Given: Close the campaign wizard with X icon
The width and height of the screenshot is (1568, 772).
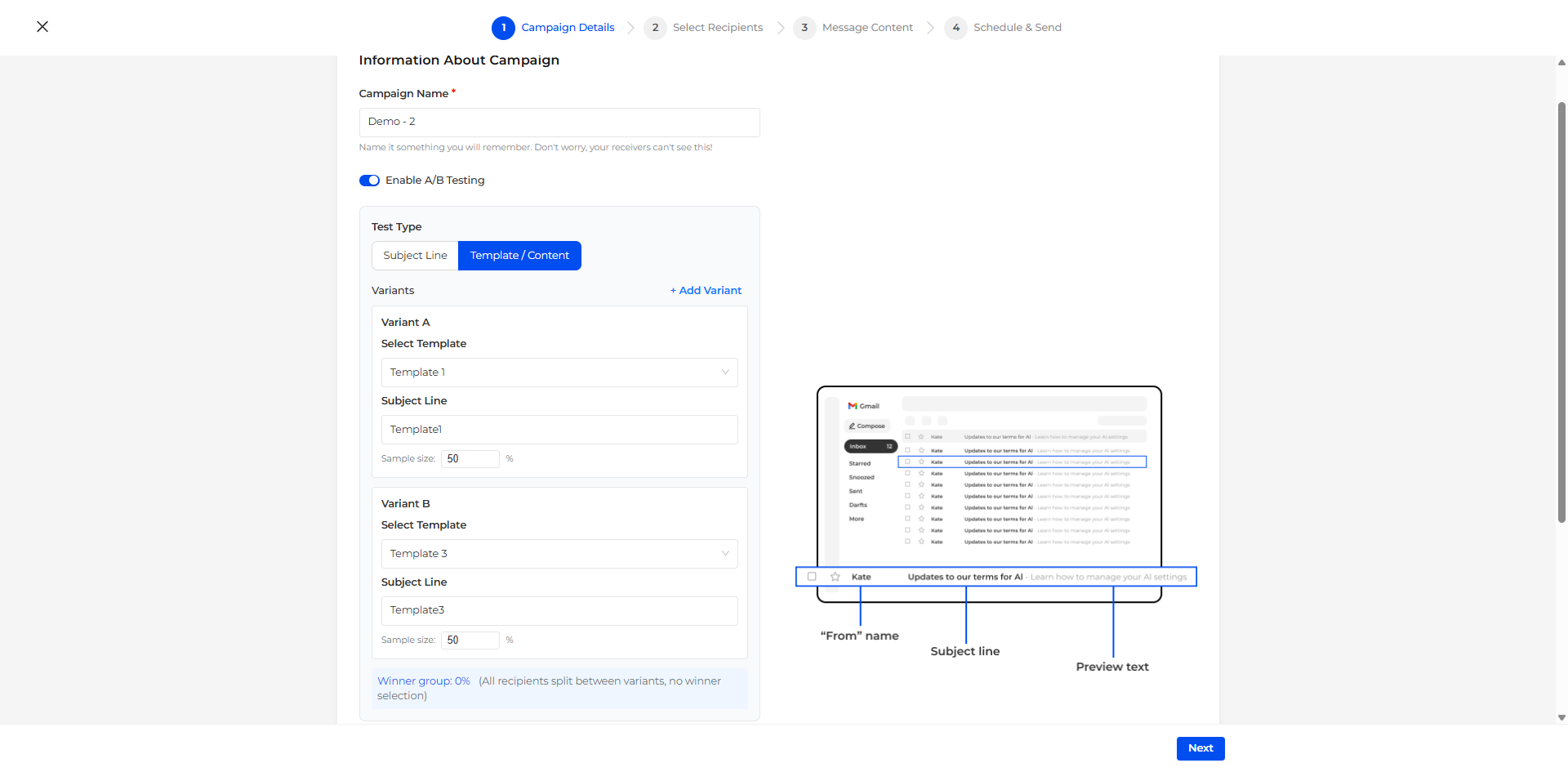Looking at the screenshot, I should tap(42, 27).
